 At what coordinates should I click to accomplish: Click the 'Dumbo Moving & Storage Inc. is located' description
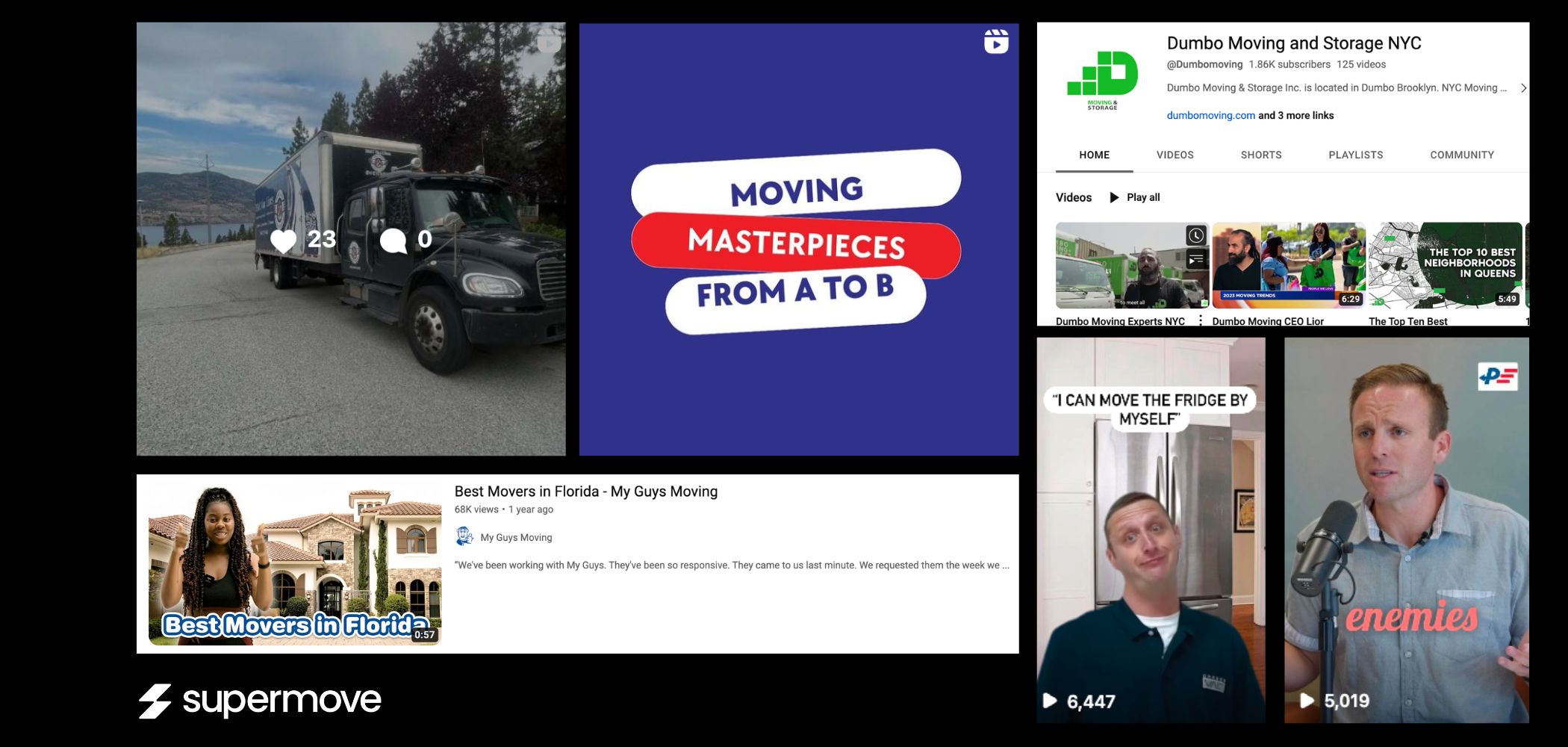1337,88
